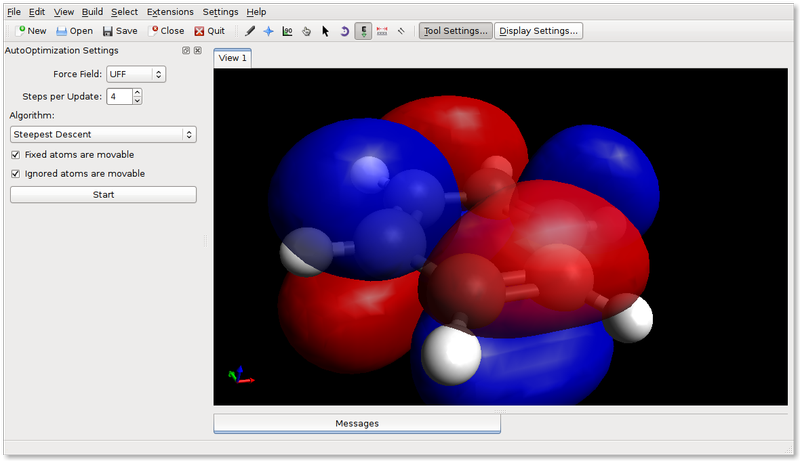Open the Steepest Descent algorithm dropdown

click(103, 134)
